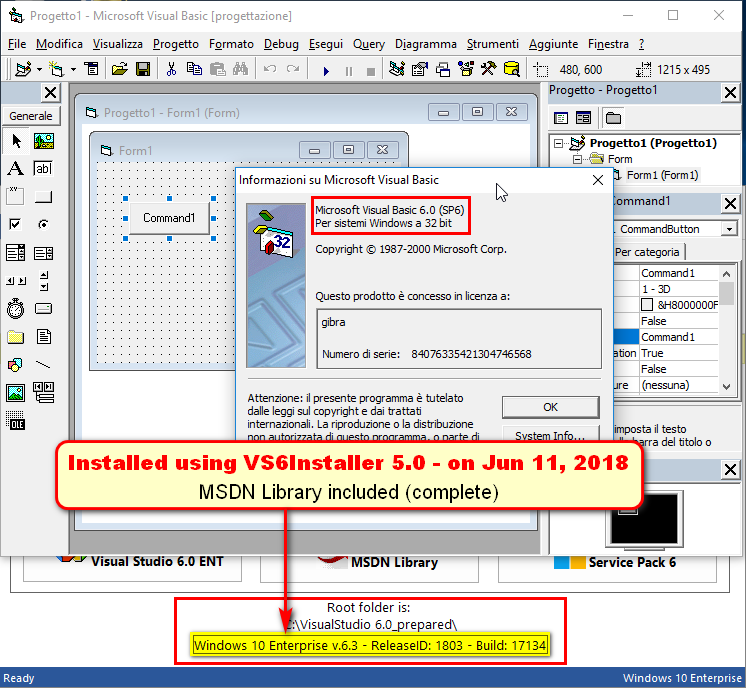Switch to Per categoria properties tab
The width and height of the screenshot is (746, 688).
(x=647, y=252)
